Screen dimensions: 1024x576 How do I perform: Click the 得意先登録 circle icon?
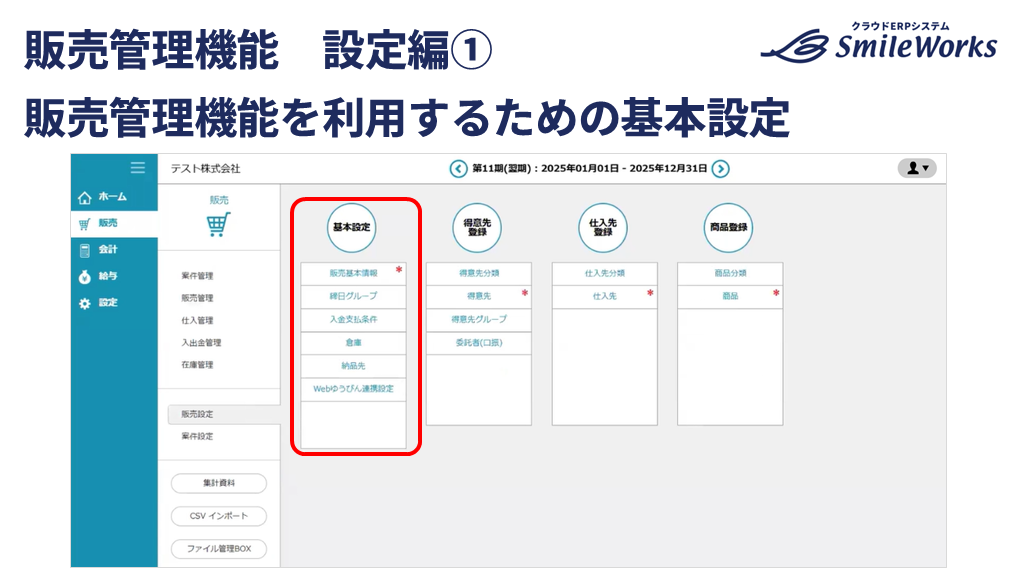pyautogui.click(x=477, y=227)
